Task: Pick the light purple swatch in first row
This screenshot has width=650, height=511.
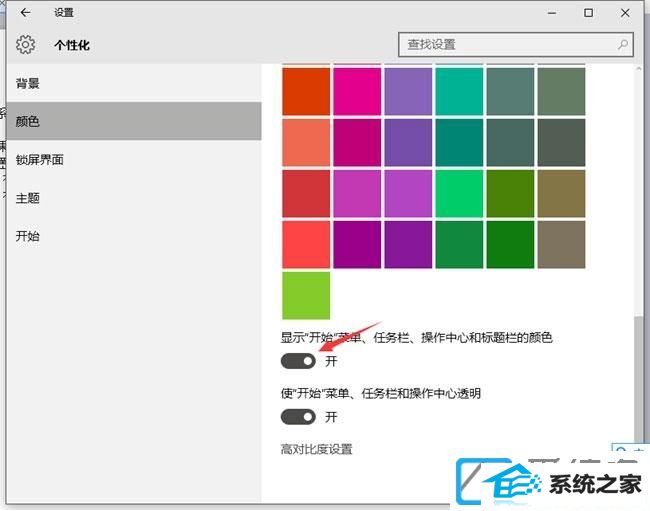Action: click(x=408, y=92)
